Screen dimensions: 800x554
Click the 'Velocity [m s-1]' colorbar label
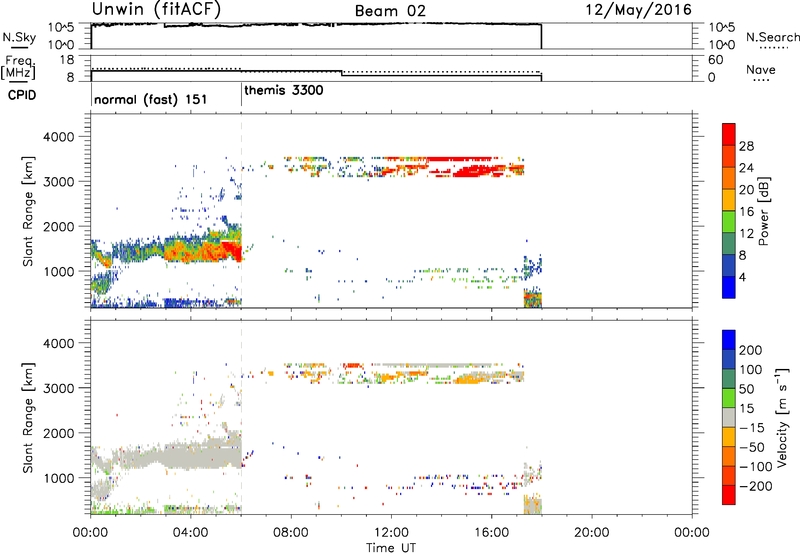tap(782, 417)
